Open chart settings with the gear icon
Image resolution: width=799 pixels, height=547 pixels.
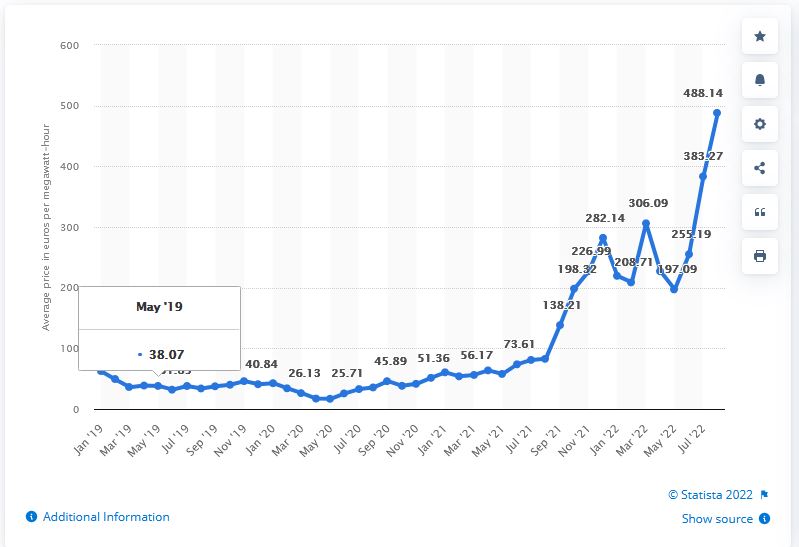tap(759, 124)
